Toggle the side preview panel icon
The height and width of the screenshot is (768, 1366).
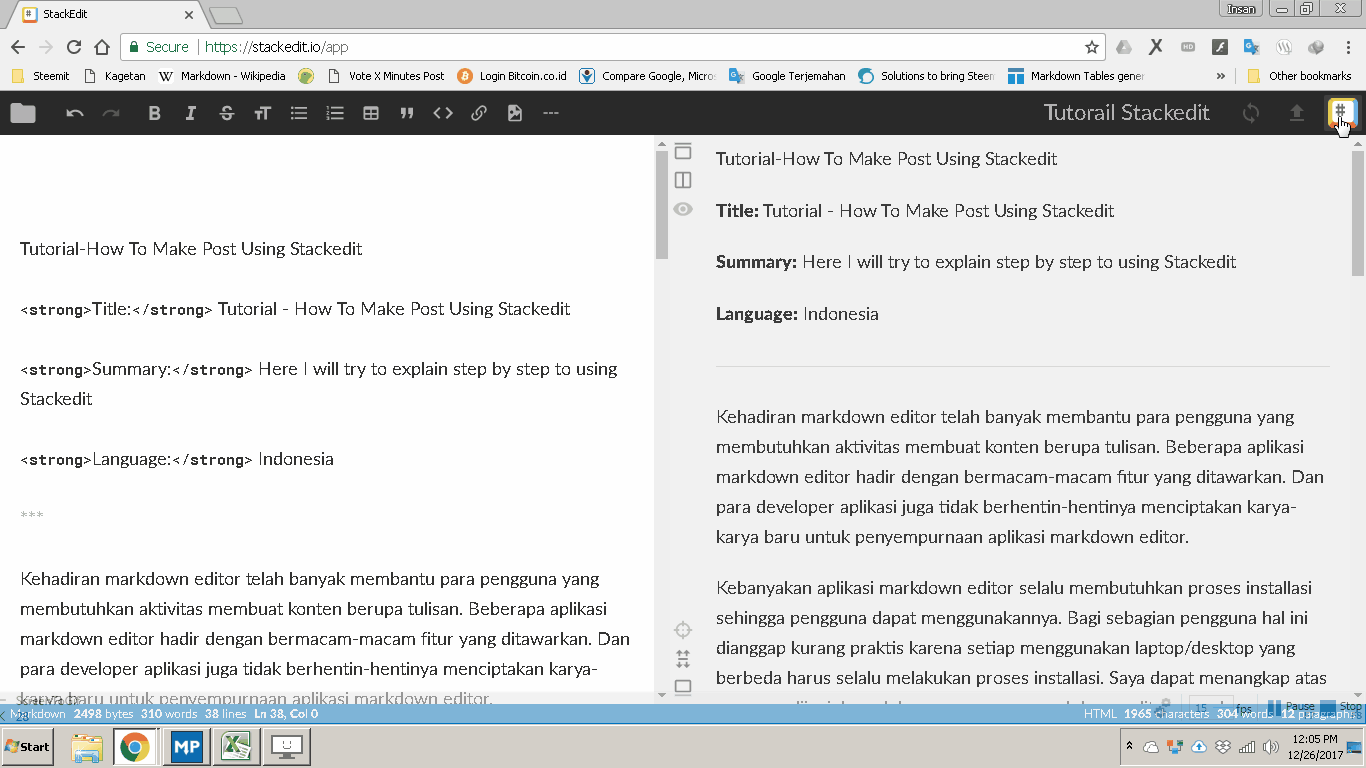tap(683, 180)
